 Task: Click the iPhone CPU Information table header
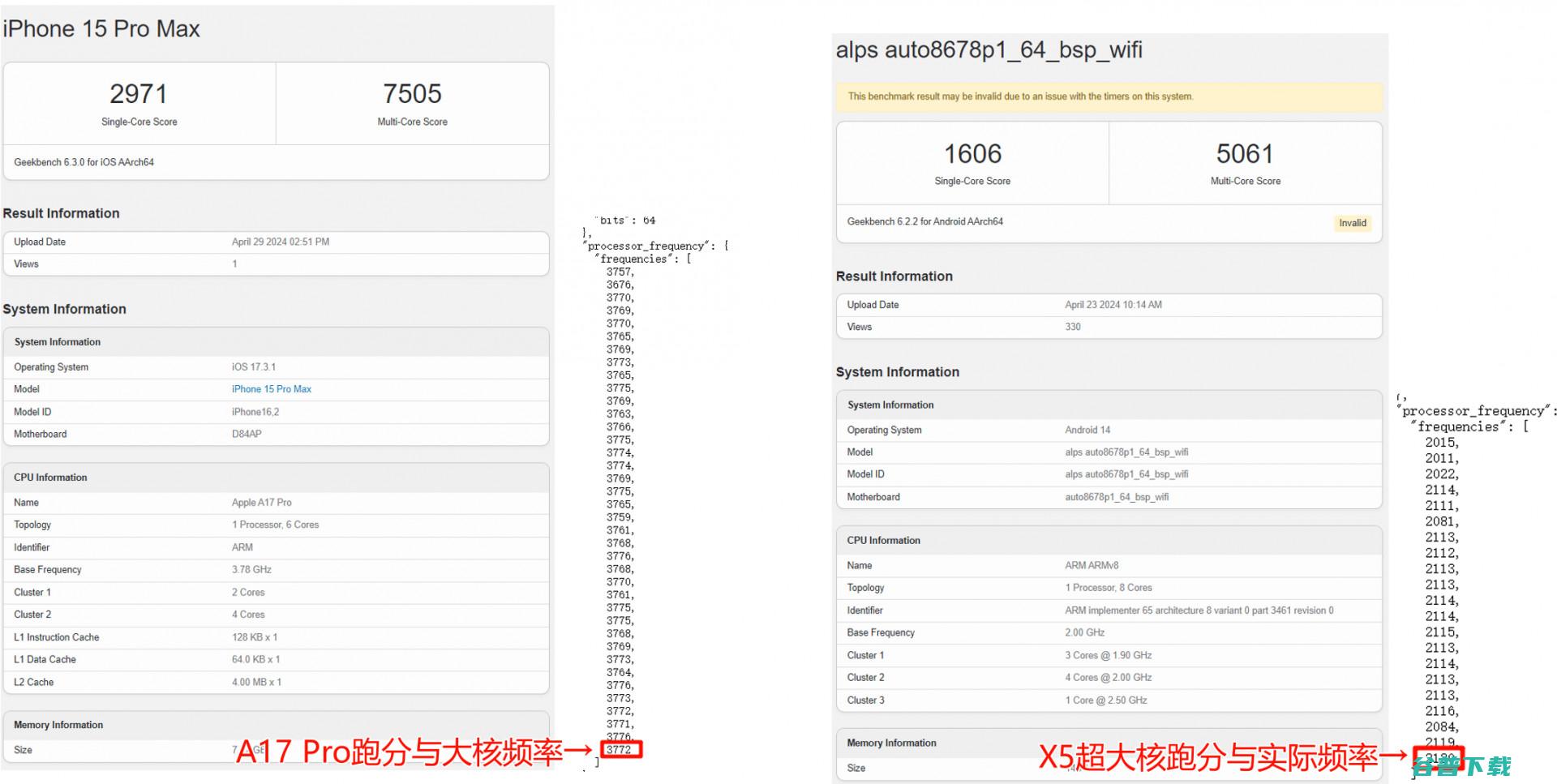(x=276, y=478)
